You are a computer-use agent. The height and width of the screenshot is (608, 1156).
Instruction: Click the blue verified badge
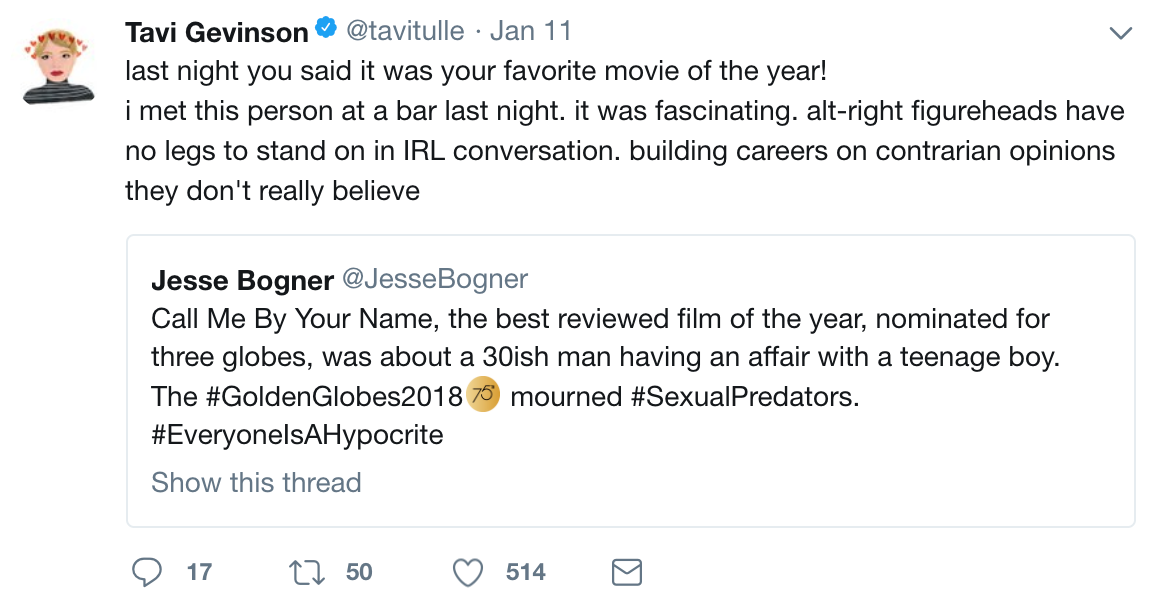[x=325, y=31]
